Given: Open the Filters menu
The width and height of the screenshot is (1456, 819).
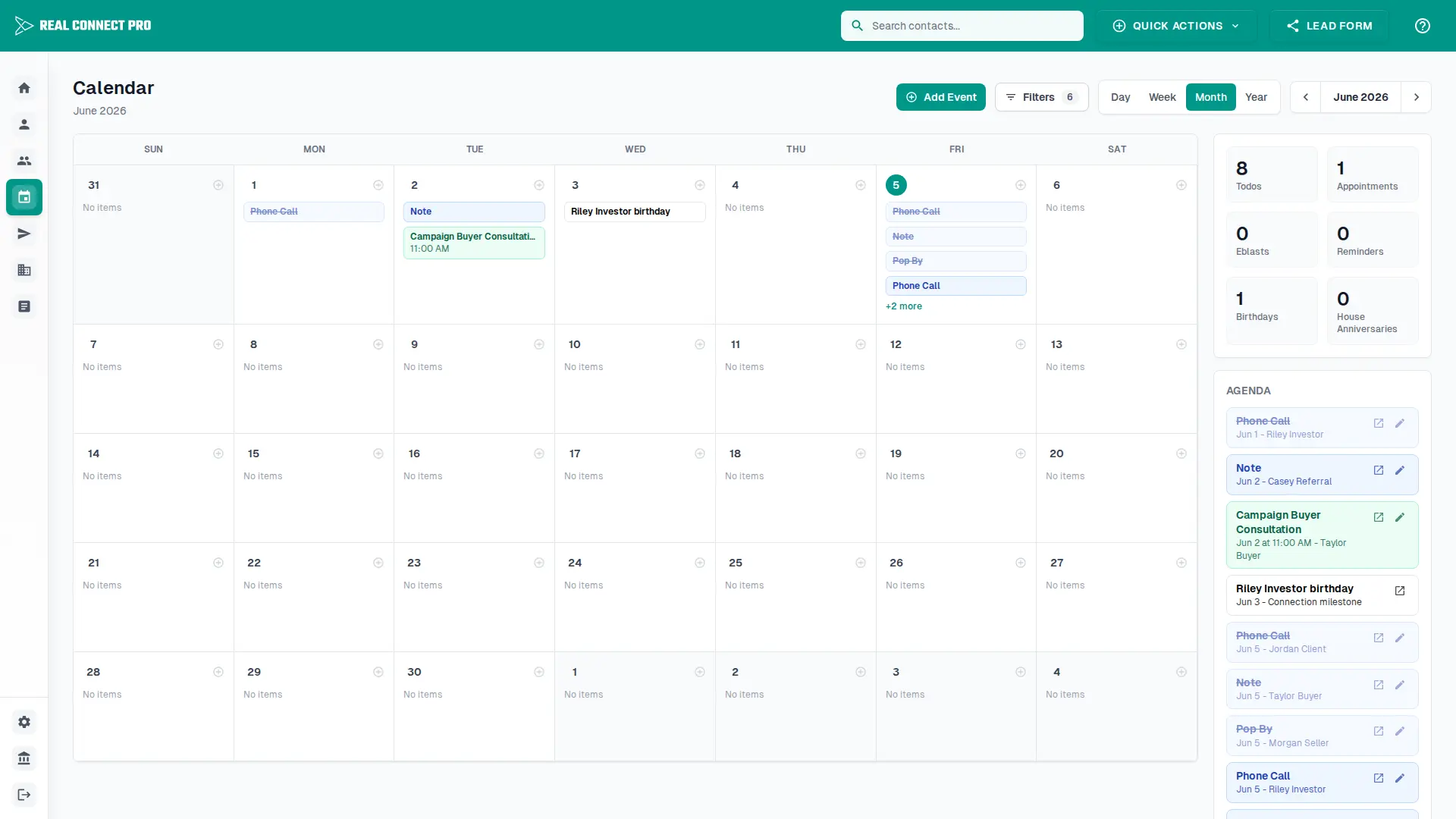Looking at the screenshot, I should [1041, 97].
